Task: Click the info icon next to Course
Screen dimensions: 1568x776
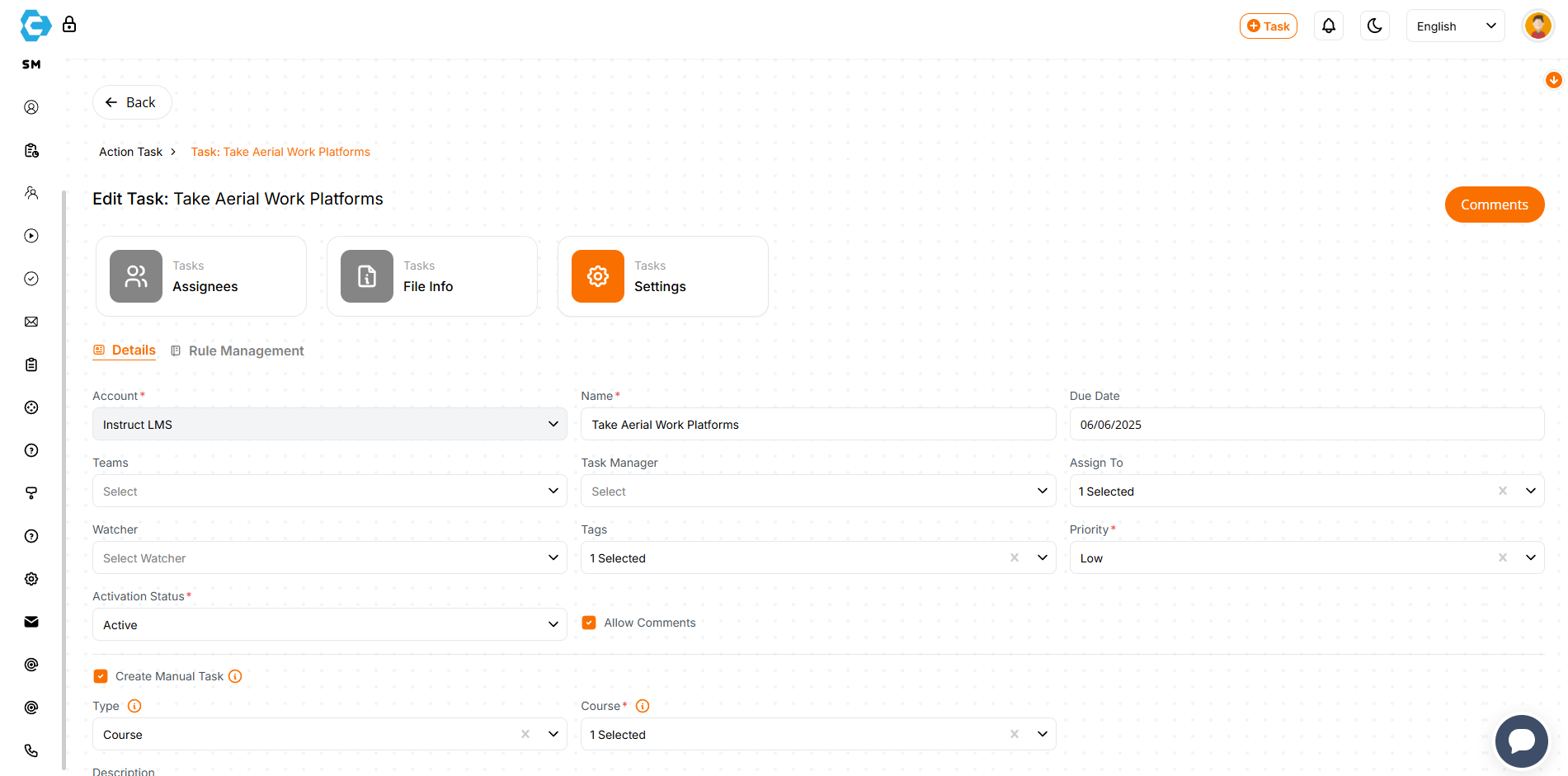Action: (643, 706)
